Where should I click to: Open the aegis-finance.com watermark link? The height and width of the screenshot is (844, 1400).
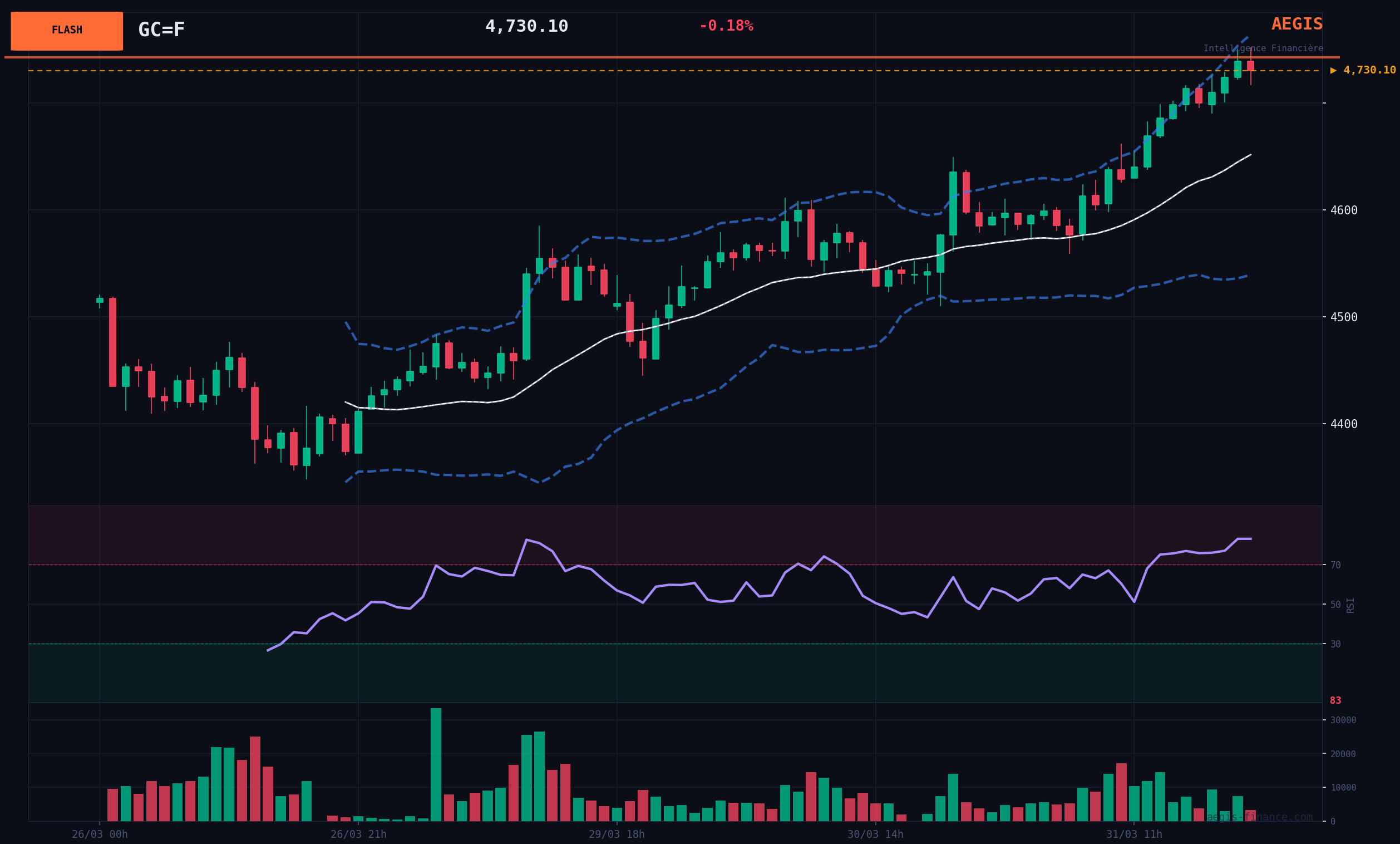tap(1260, 817)
